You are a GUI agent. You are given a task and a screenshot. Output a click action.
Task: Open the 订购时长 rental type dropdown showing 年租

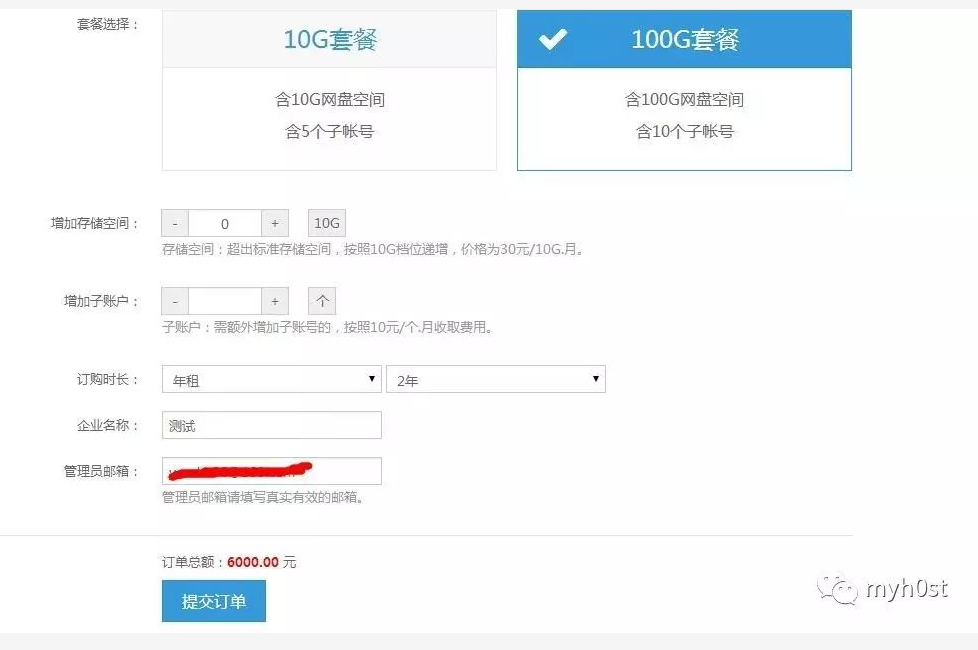(270, 378)
